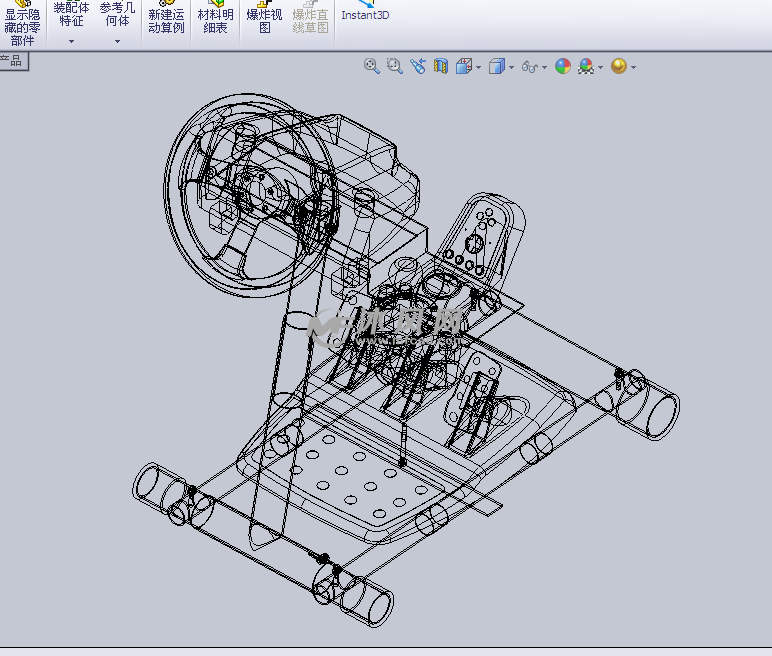Click the Hide/Show Items glasses icon
Screen dimensions: 772x656
530,66
